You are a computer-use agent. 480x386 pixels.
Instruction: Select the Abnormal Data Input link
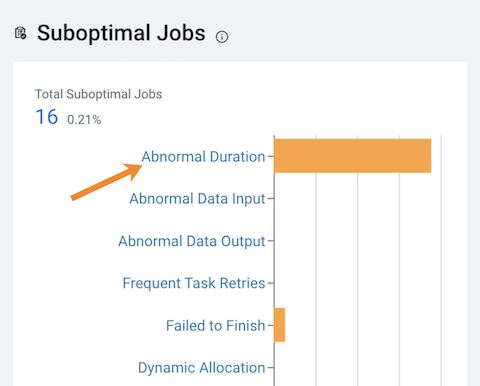coord(197,199)
